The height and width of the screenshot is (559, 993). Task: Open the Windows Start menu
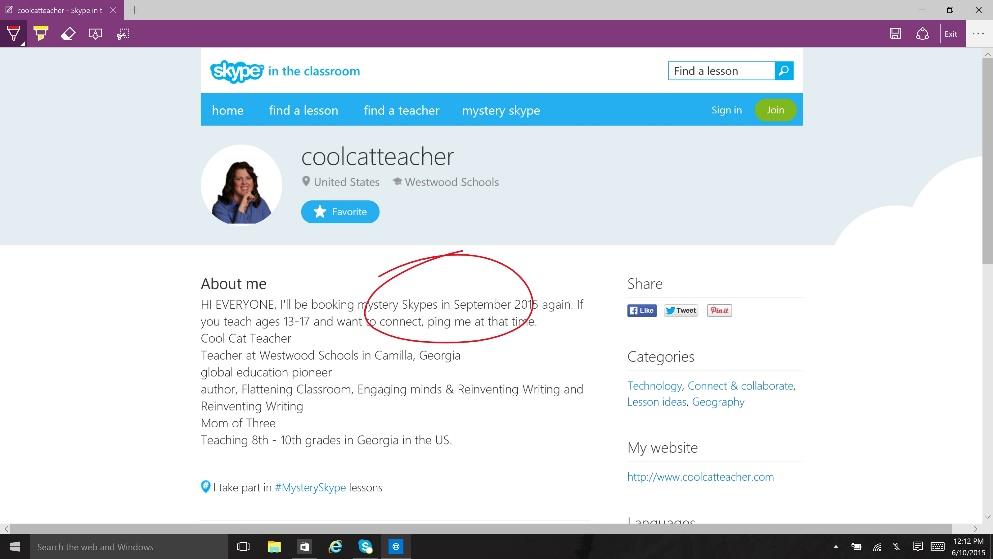(x=15, y=546)
